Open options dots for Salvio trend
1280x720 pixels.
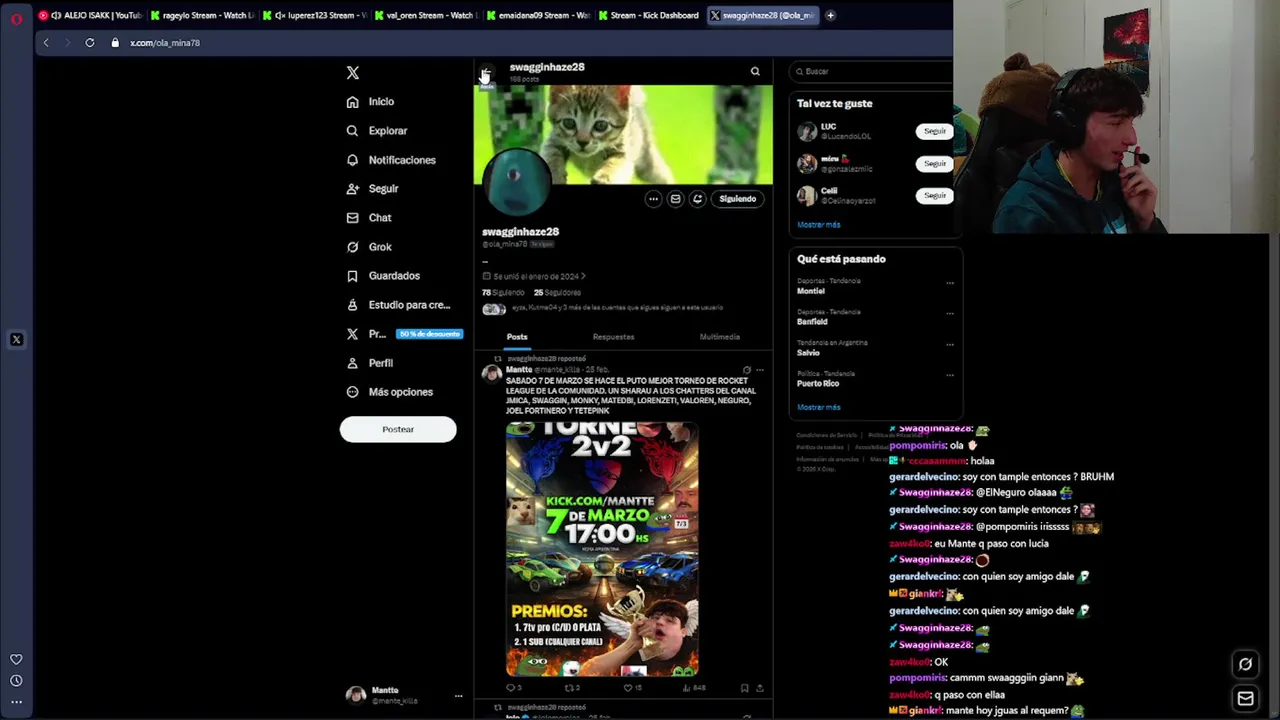(950, 345)
